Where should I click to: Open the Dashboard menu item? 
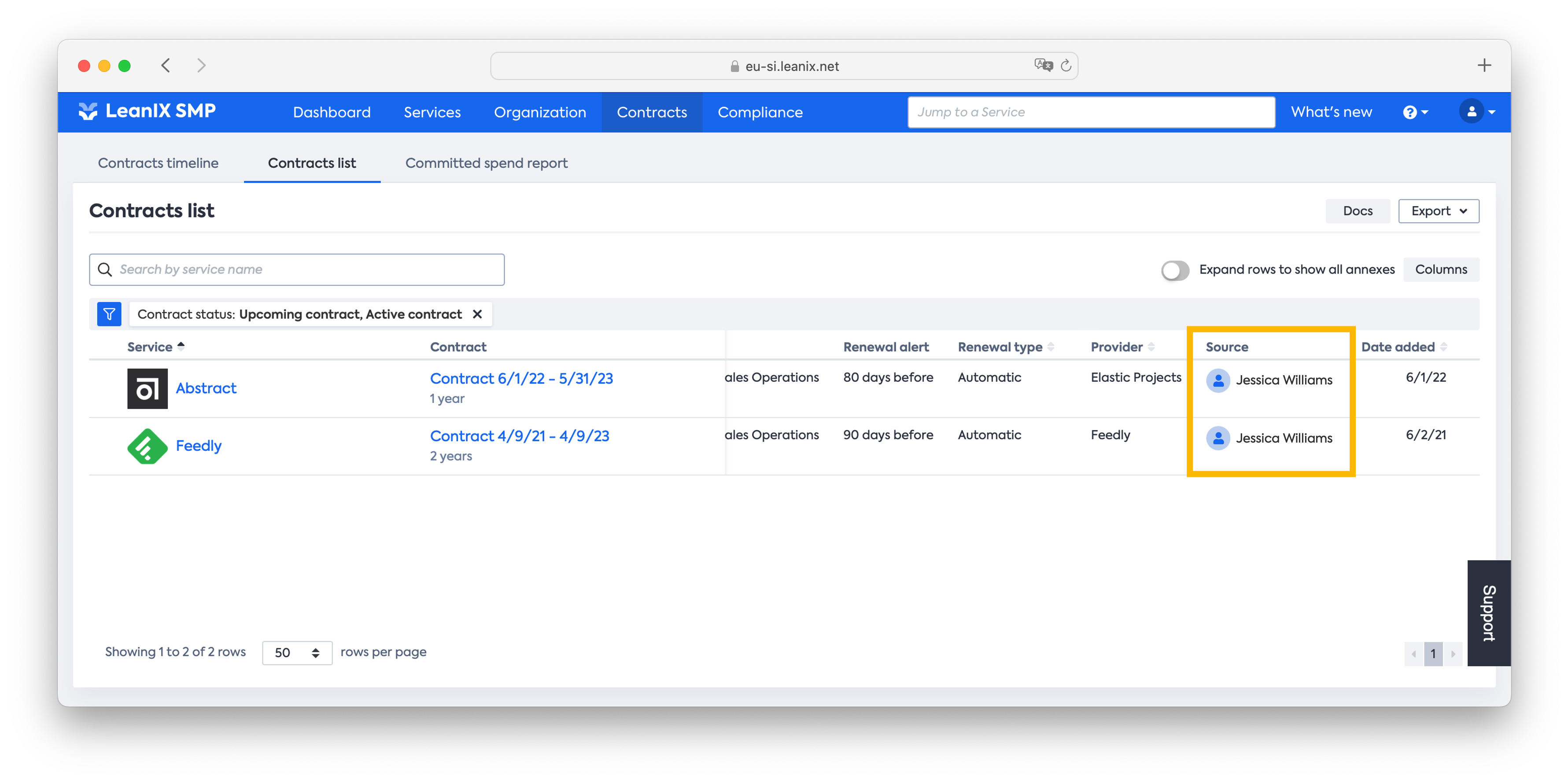click(332, 112)
